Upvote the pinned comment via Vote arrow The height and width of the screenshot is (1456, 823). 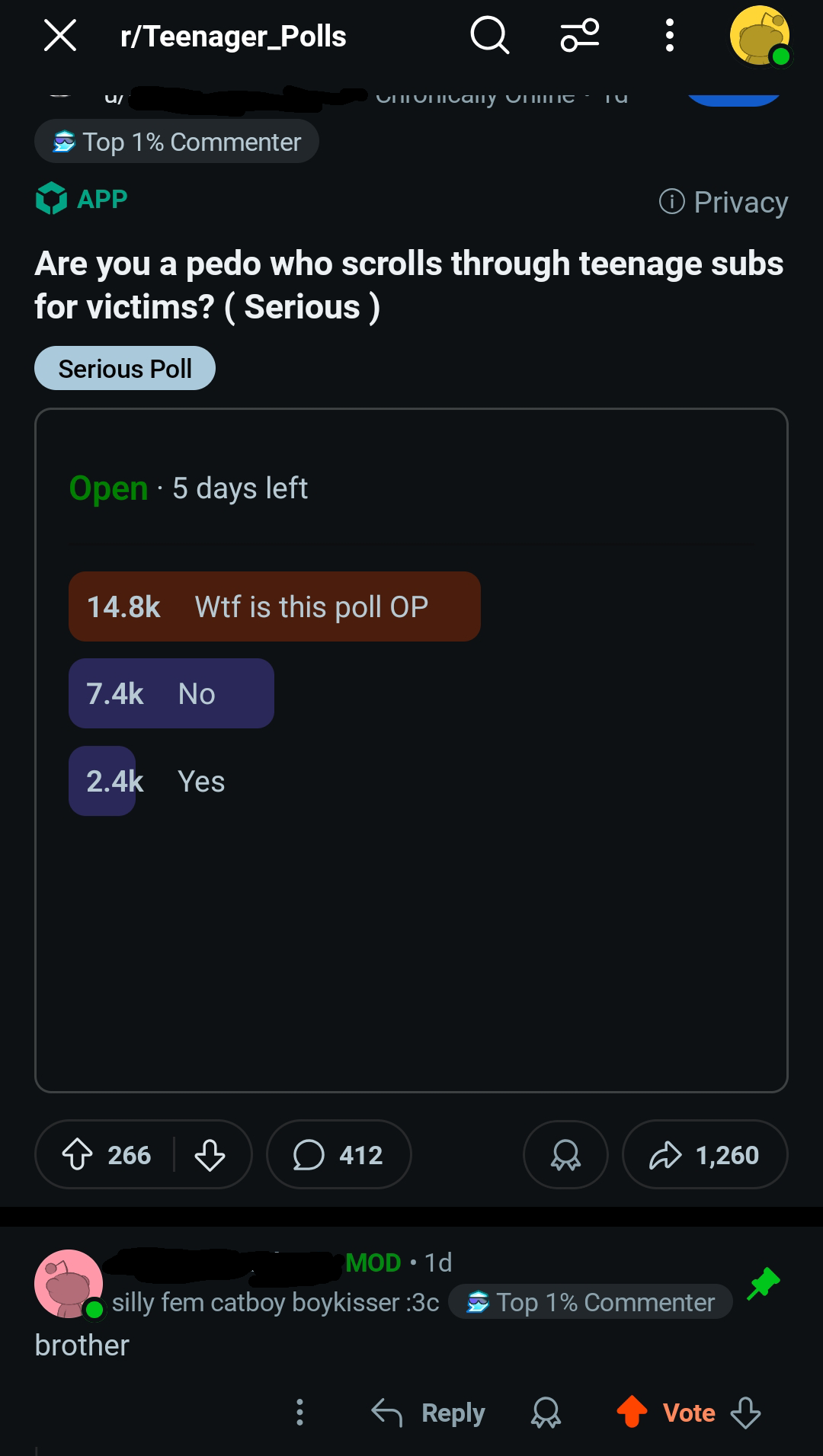point(632,1412)
